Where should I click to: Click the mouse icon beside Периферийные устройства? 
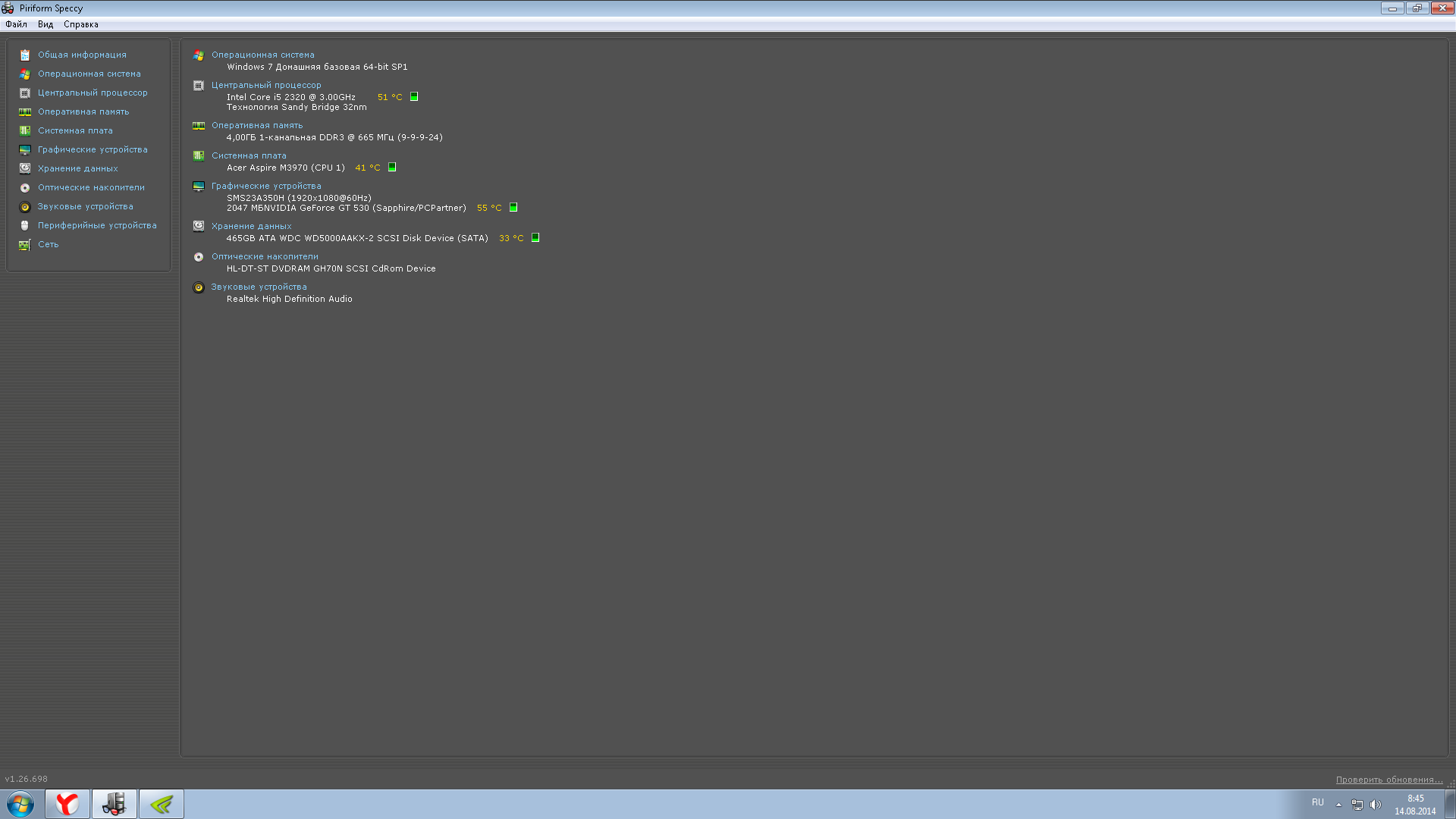[x=25, y=225]
